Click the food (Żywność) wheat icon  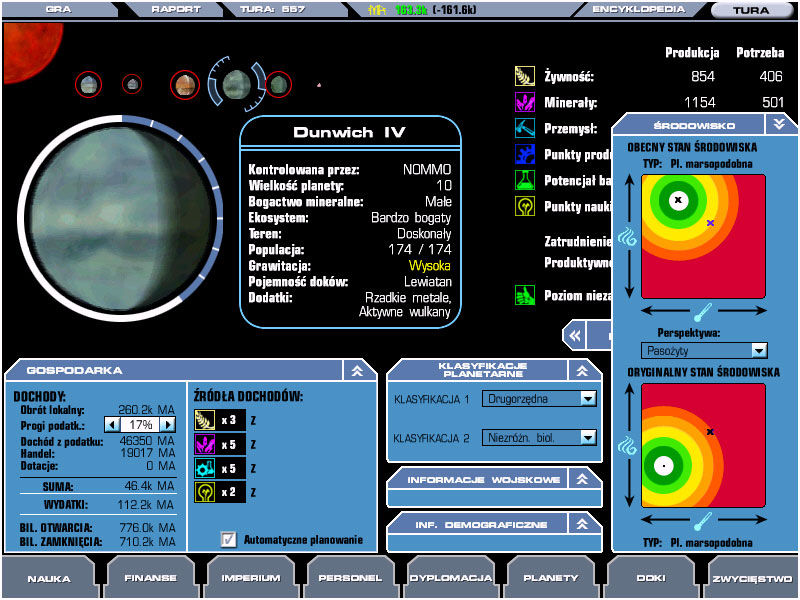coord(524,76)
